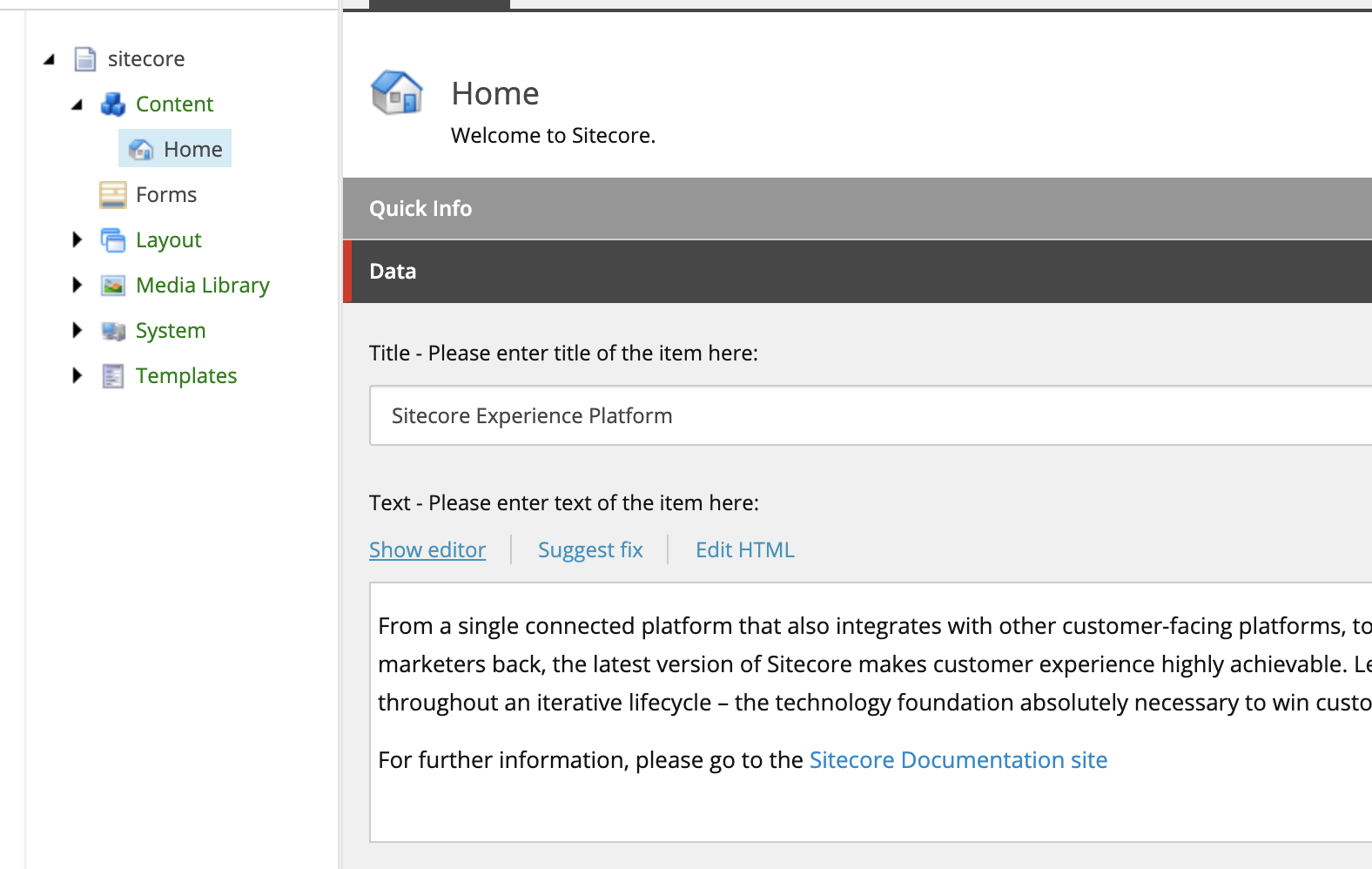Toggle the Data section header
Viewport: 1372px width, 869px height.
(857, 272)
